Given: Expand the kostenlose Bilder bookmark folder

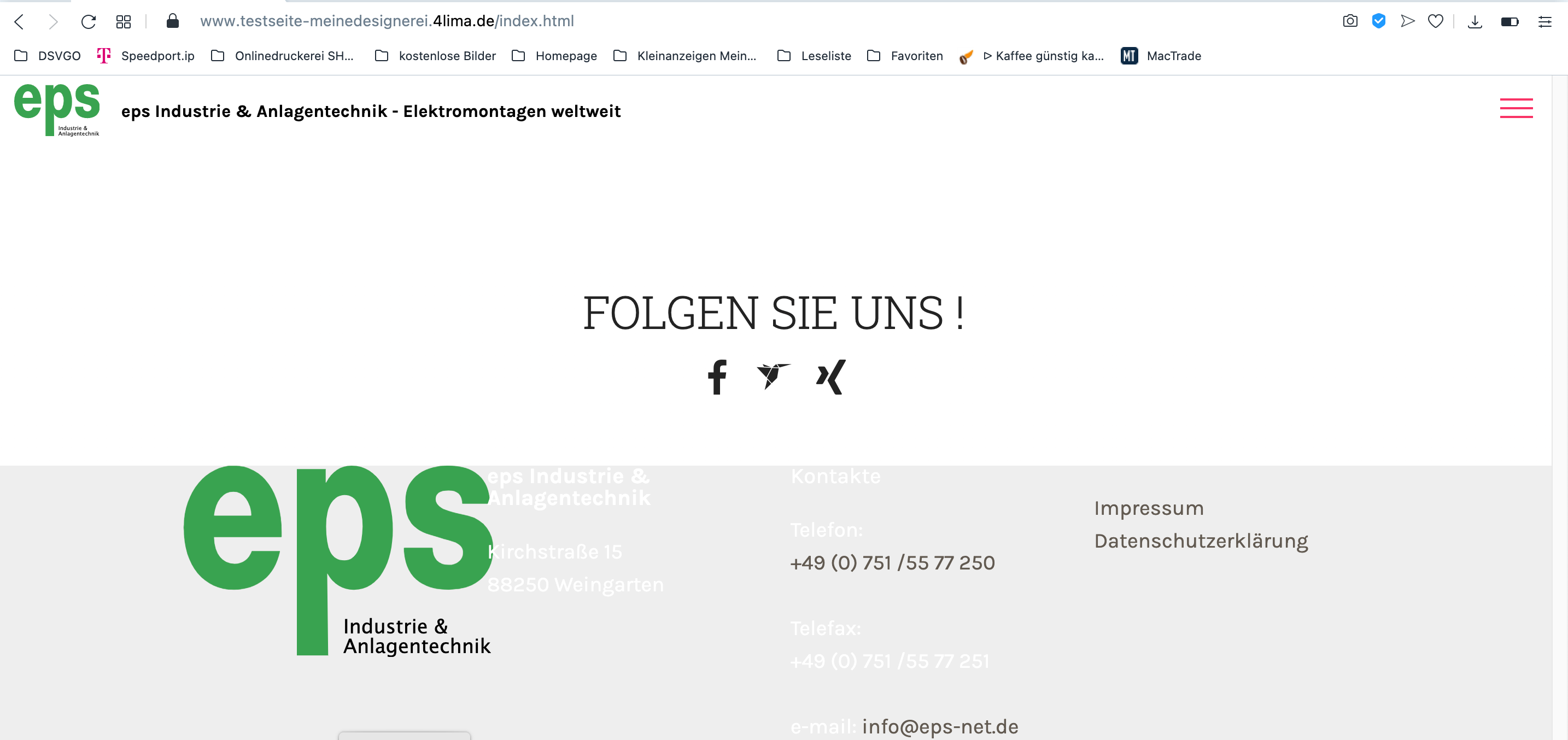Looking at the screenshot, I should tap(435, 56).
